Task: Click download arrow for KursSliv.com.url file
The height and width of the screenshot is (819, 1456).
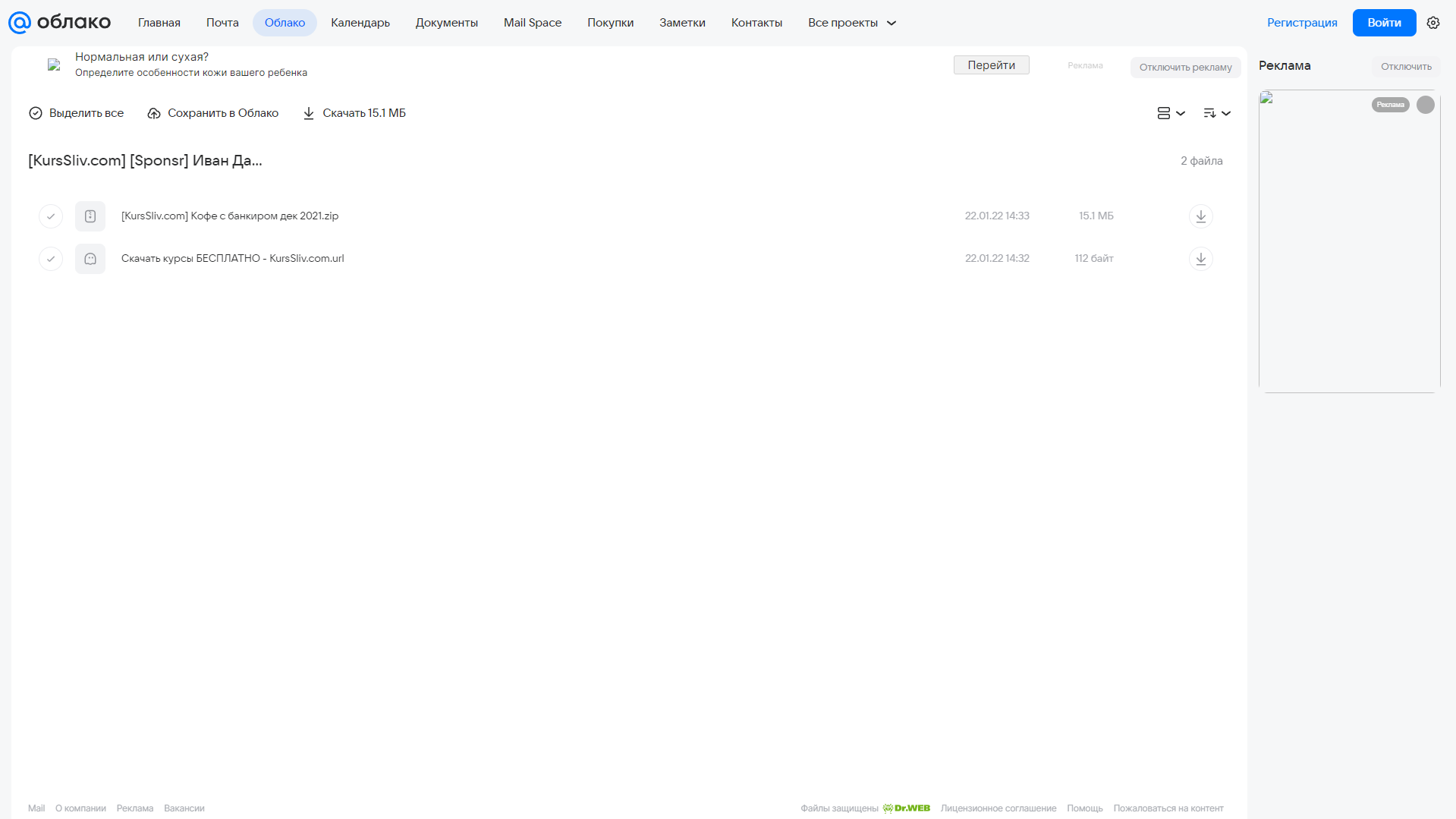Action: tap(1201, 259)
